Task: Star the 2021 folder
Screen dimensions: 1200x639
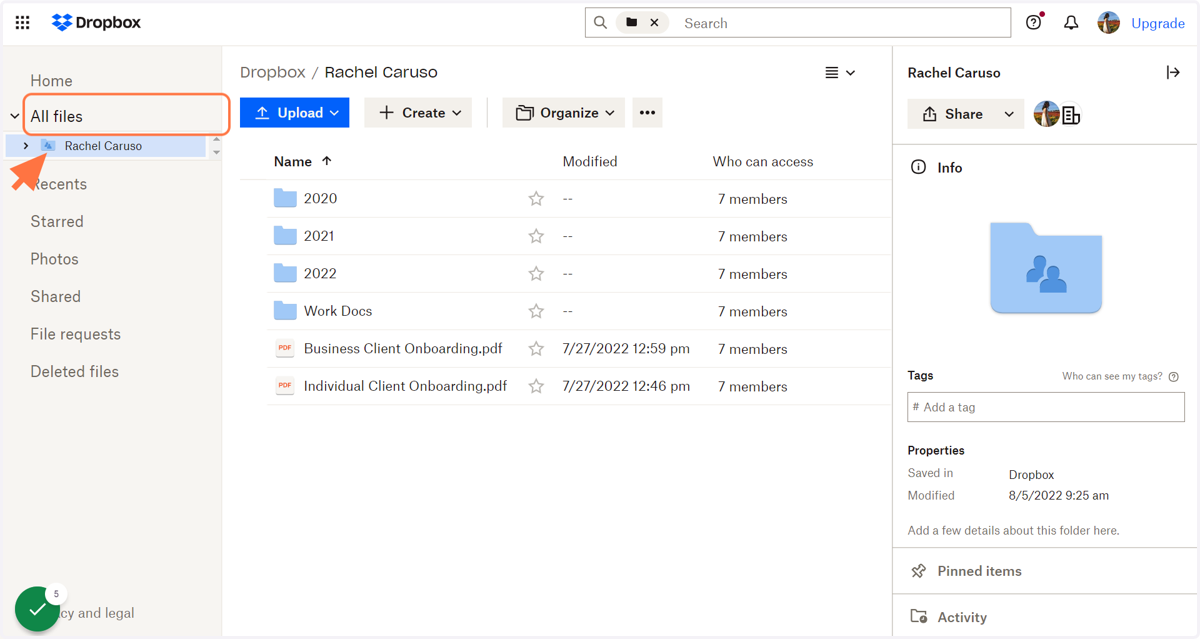Action: [x=536, y=236]
